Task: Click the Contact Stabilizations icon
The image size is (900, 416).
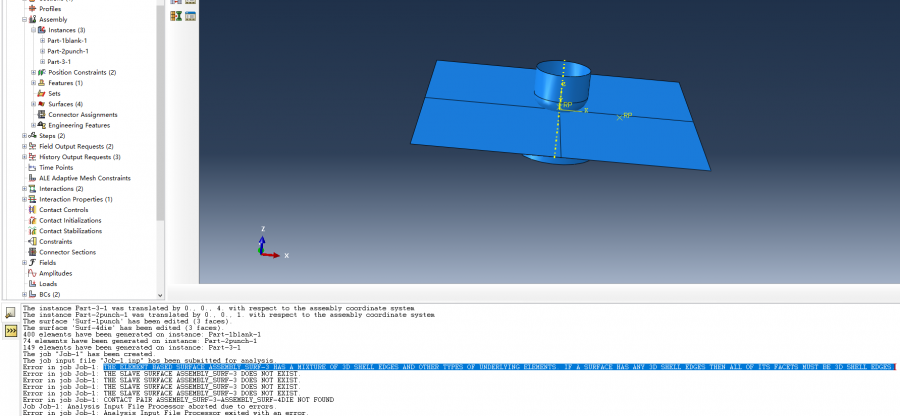Action: (32, 231)
